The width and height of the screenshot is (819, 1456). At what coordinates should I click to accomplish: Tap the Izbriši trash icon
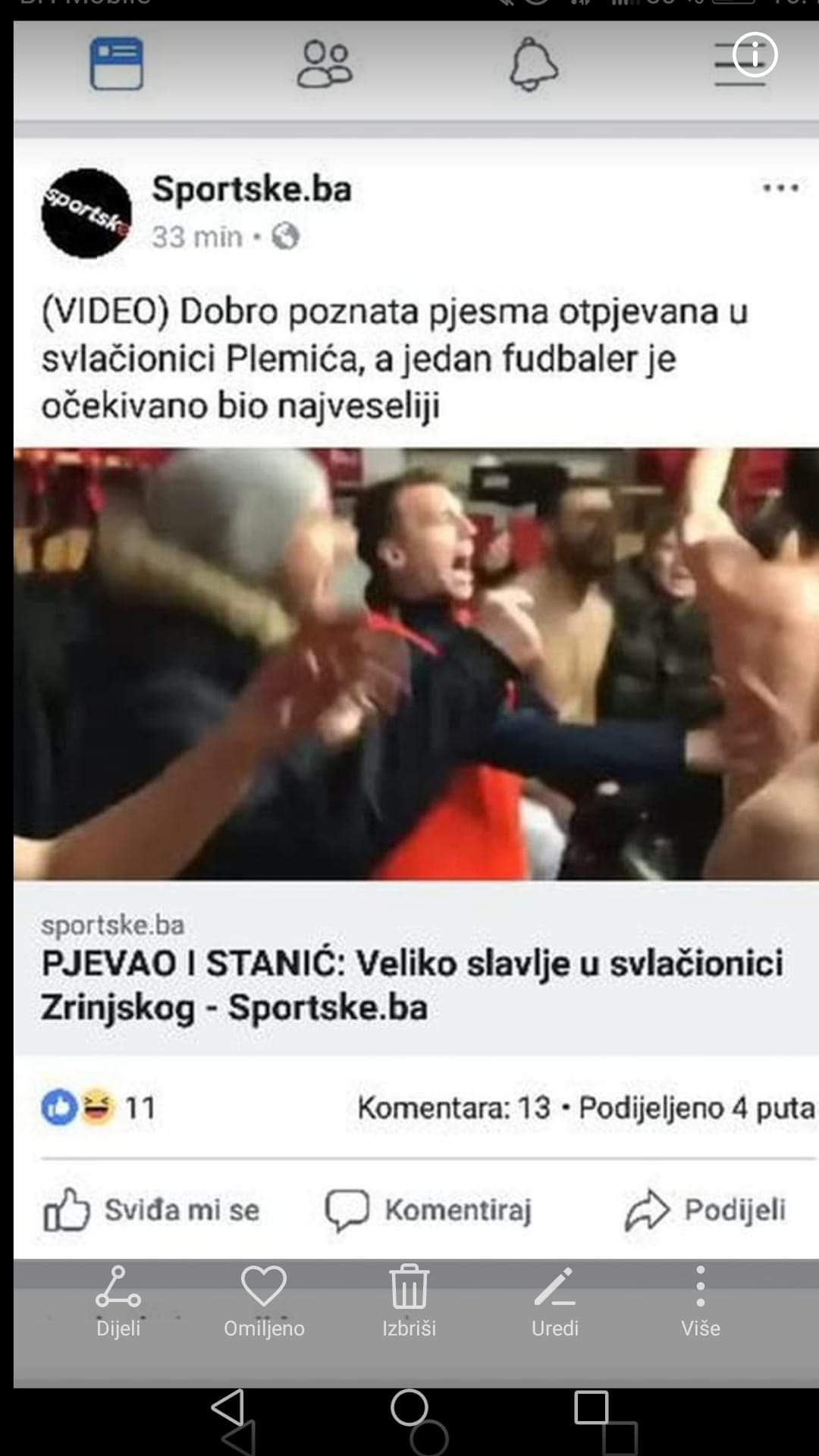(409, 1301)
